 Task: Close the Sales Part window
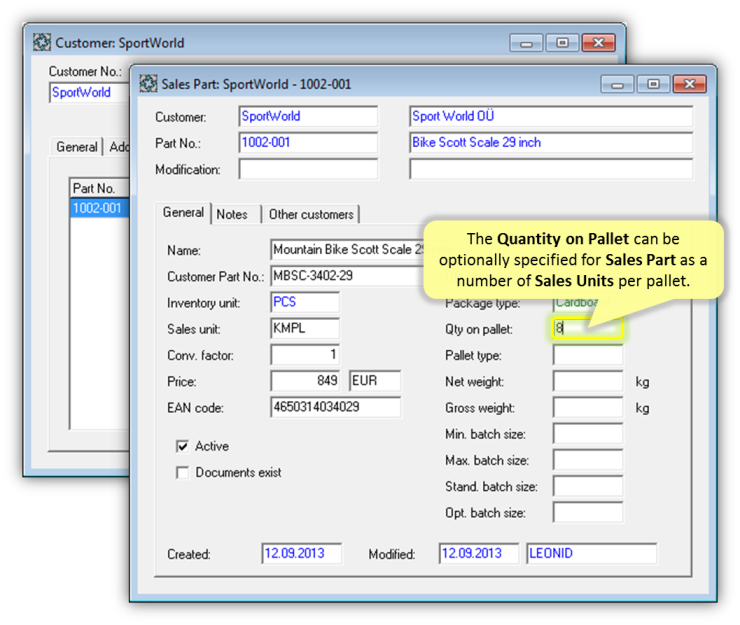(689, 84)
